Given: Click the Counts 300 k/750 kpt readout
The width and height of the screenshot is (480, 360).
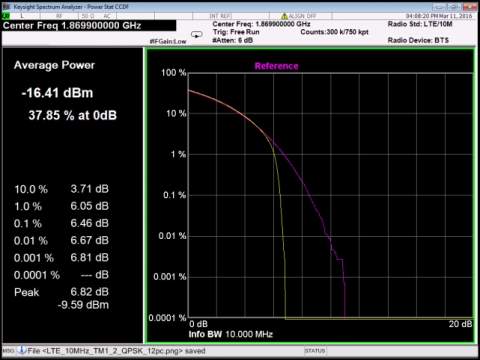Looking at the screenshot, I should click(x=334, y=32).
